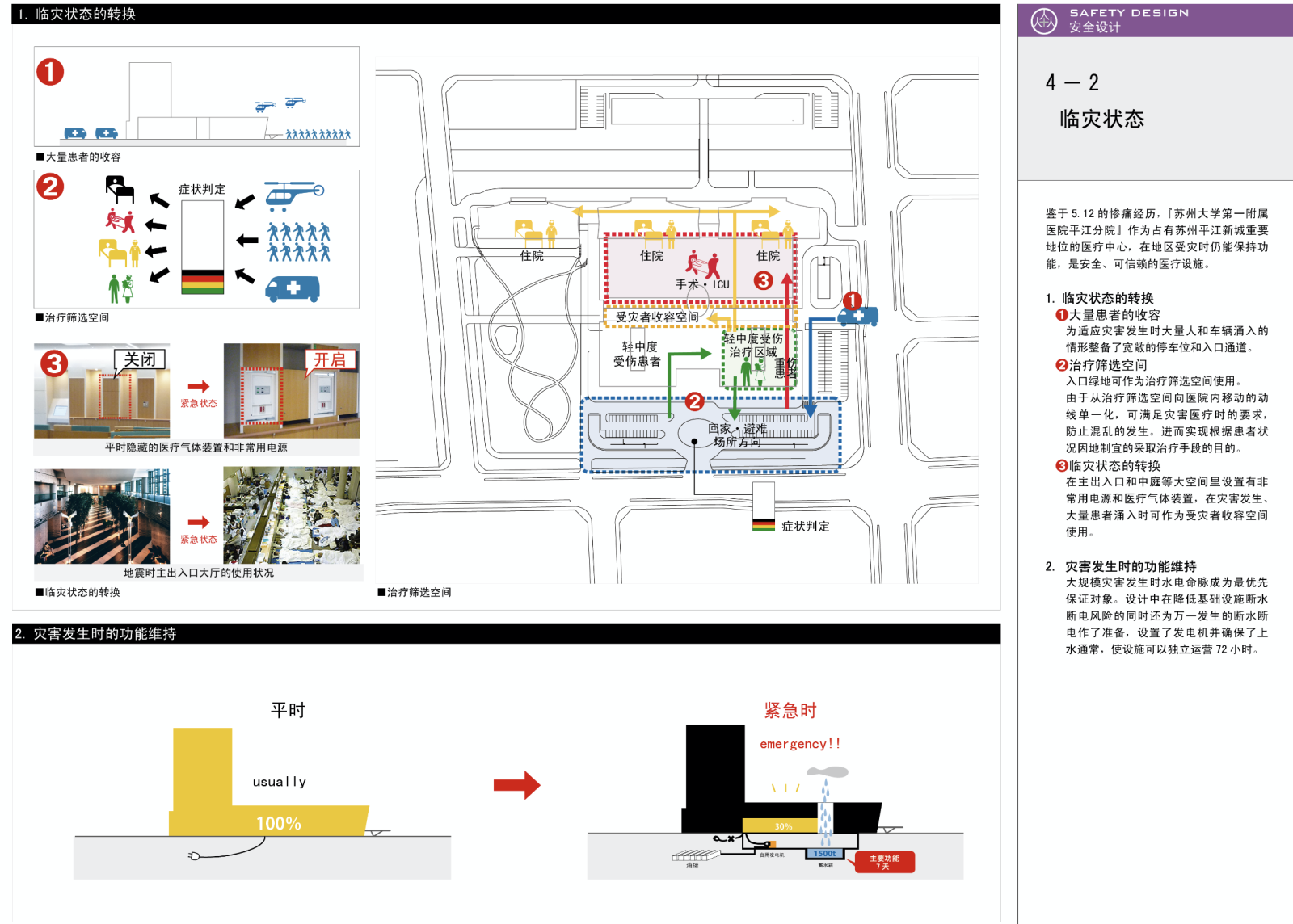This screenshot has height=924, width=1293.
Task: Click the red number 3 marker on the site map
Action: [763, 280]
